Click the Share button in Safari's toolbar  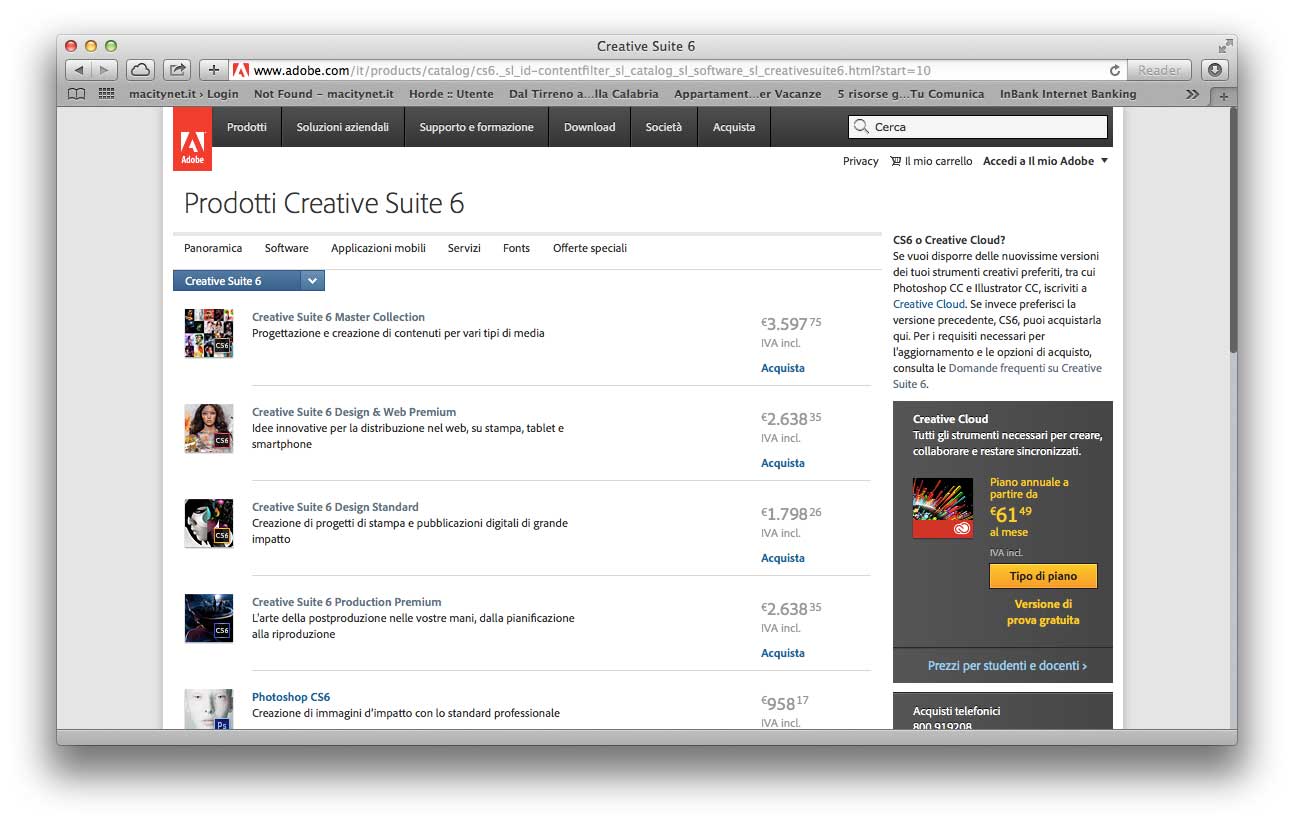177,70
